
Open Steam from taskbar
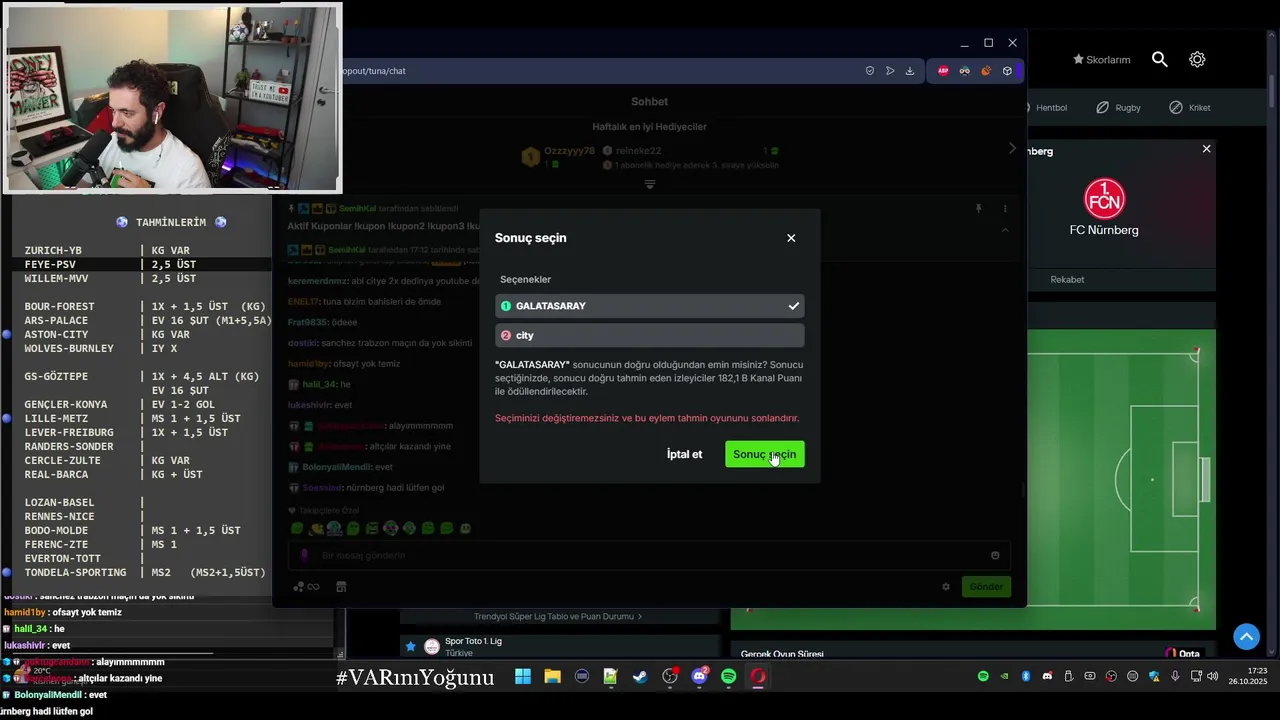pyautogui.click(x=640, y=677)
